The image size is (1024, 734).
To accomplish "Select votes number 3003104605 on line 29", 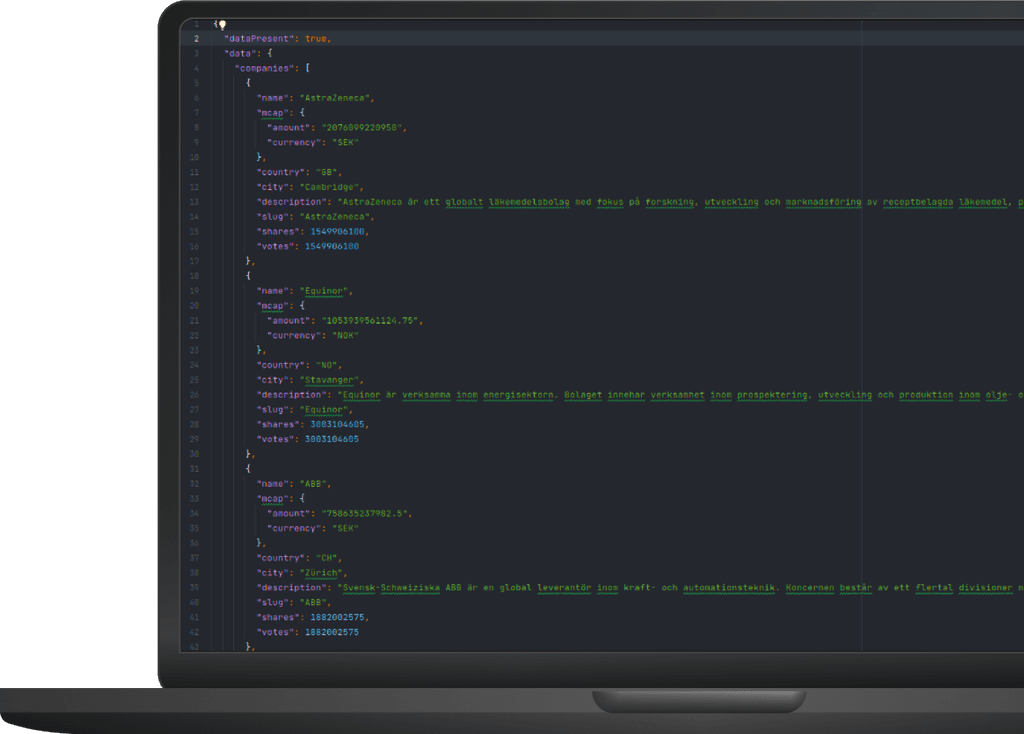I will tap(332, 439).
